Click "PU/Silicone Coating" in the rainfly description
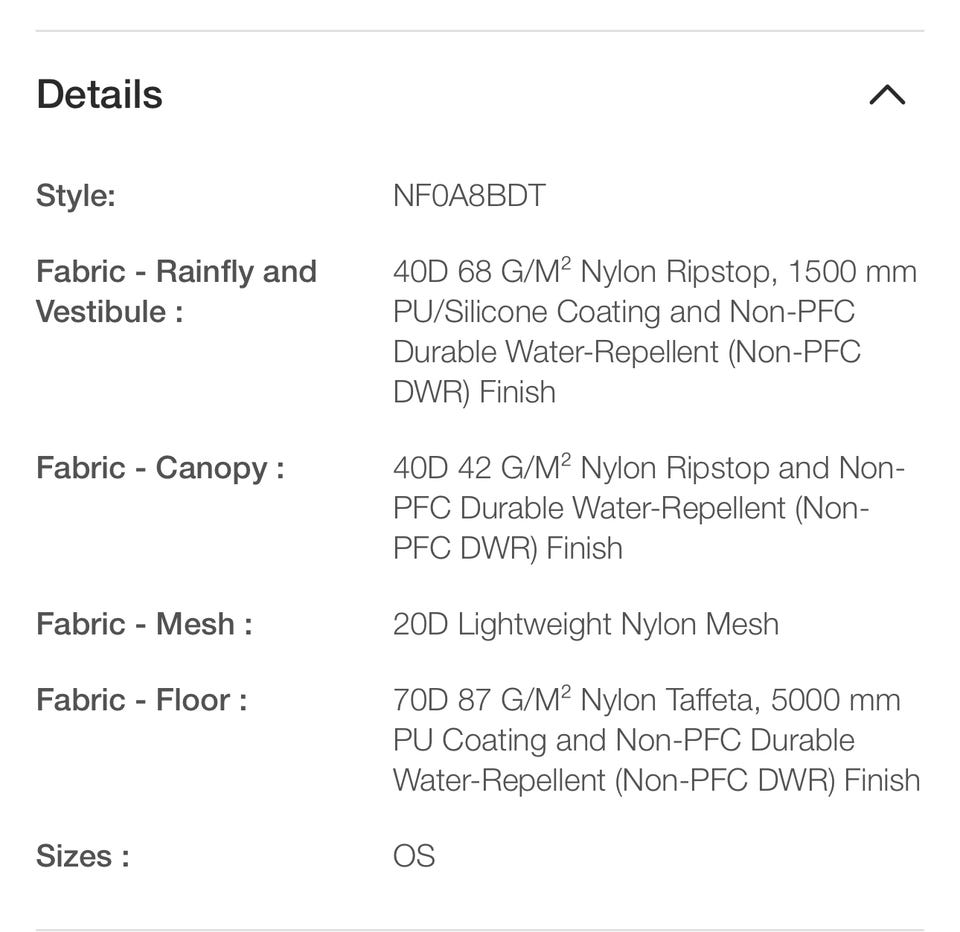 521,312
